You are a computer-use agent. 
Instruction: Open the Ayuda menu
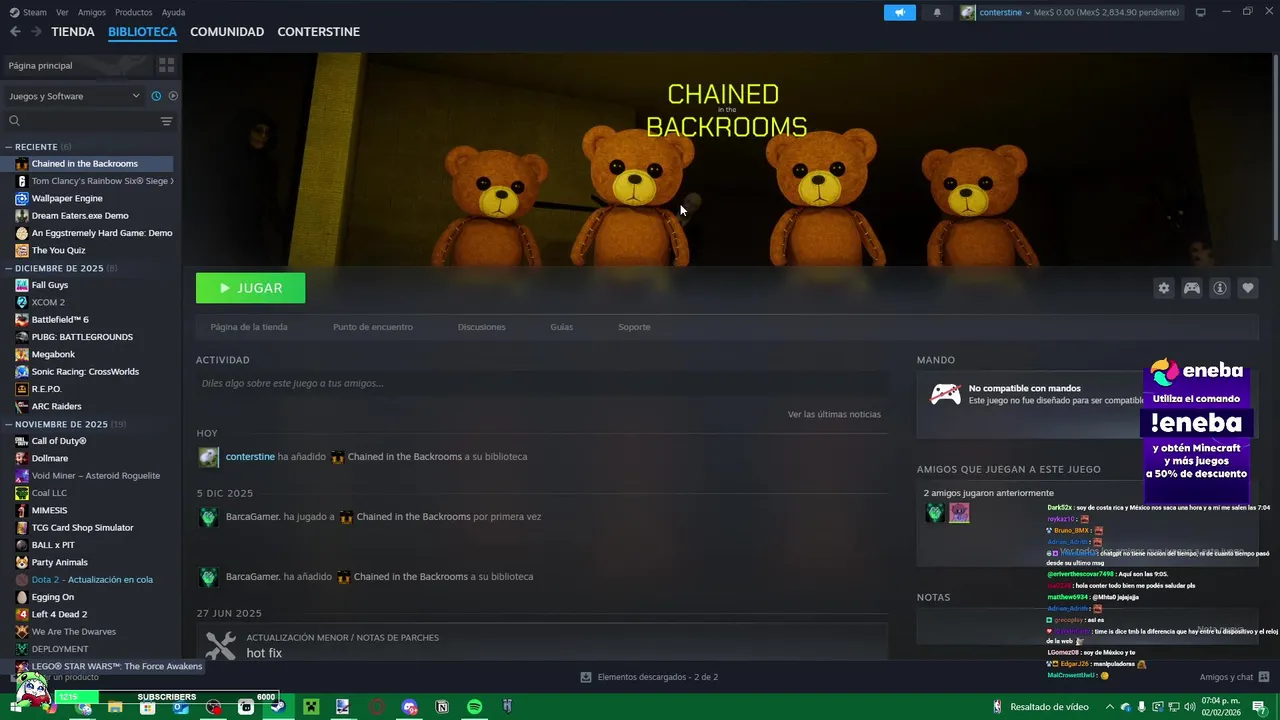(x=173, y=12)
